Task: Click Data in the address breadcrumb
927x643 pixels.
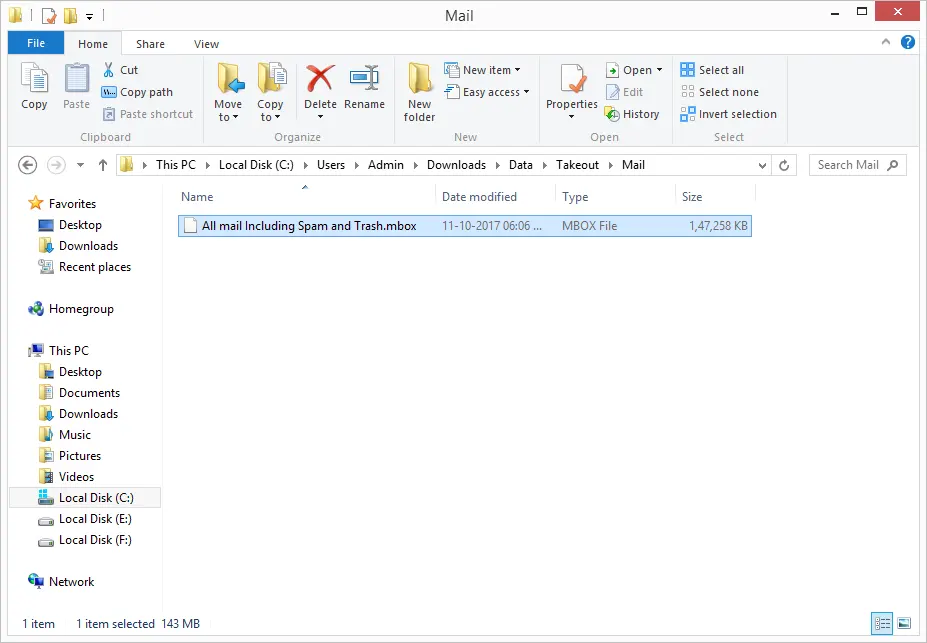Action: 520,165
